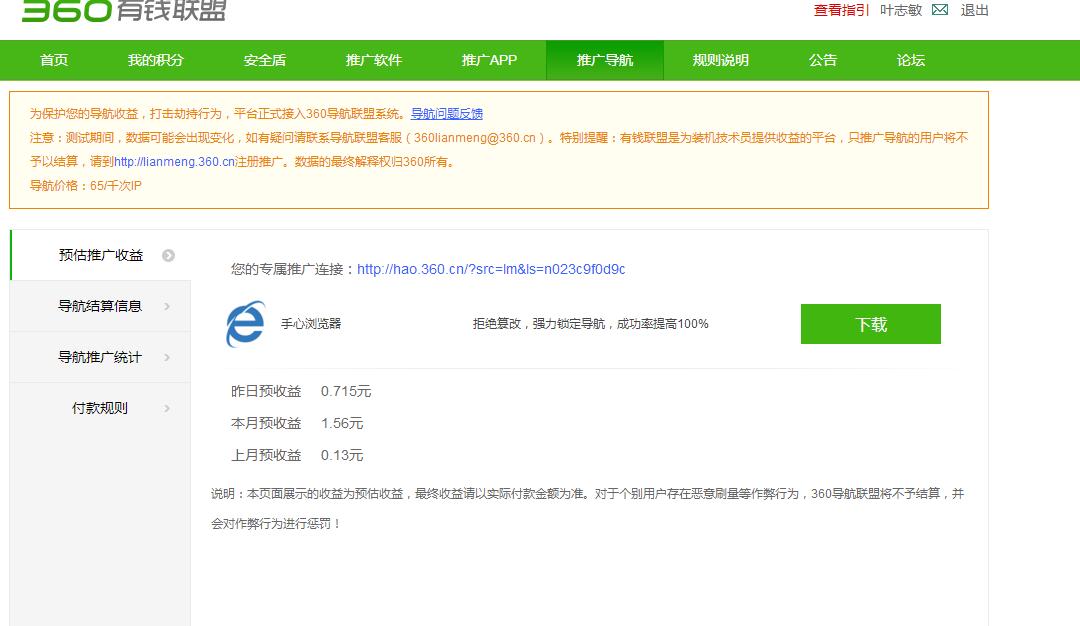Open the mail envelope icon beside 叶志敏

coord(939,10)
